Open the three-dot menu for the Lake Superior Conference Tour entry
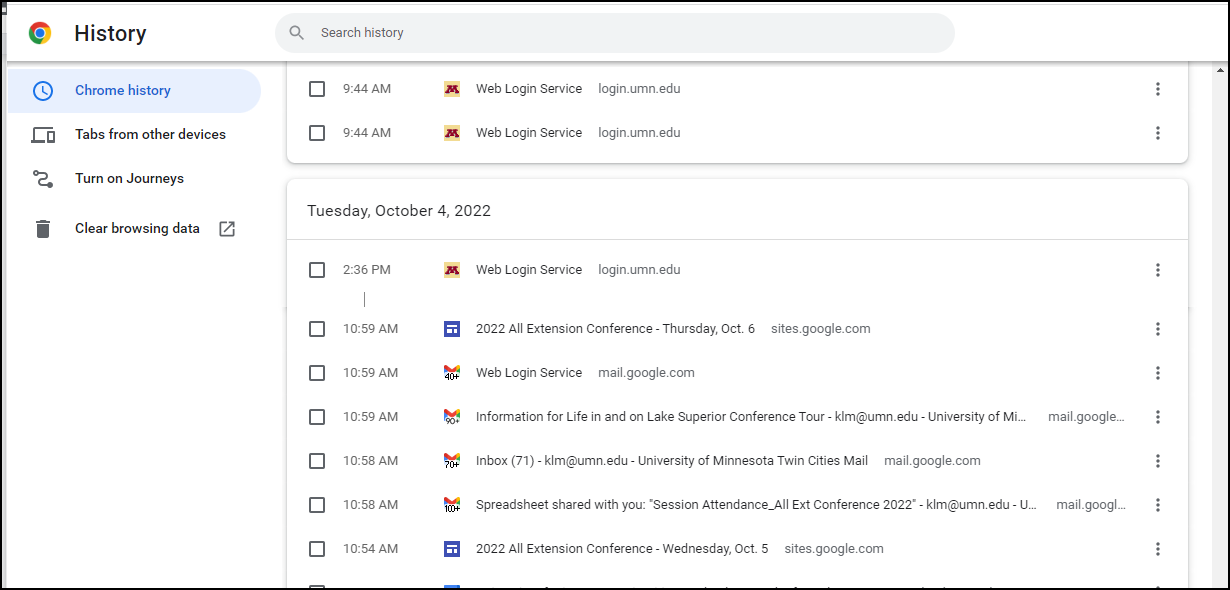 click(x=1158, y=417)
